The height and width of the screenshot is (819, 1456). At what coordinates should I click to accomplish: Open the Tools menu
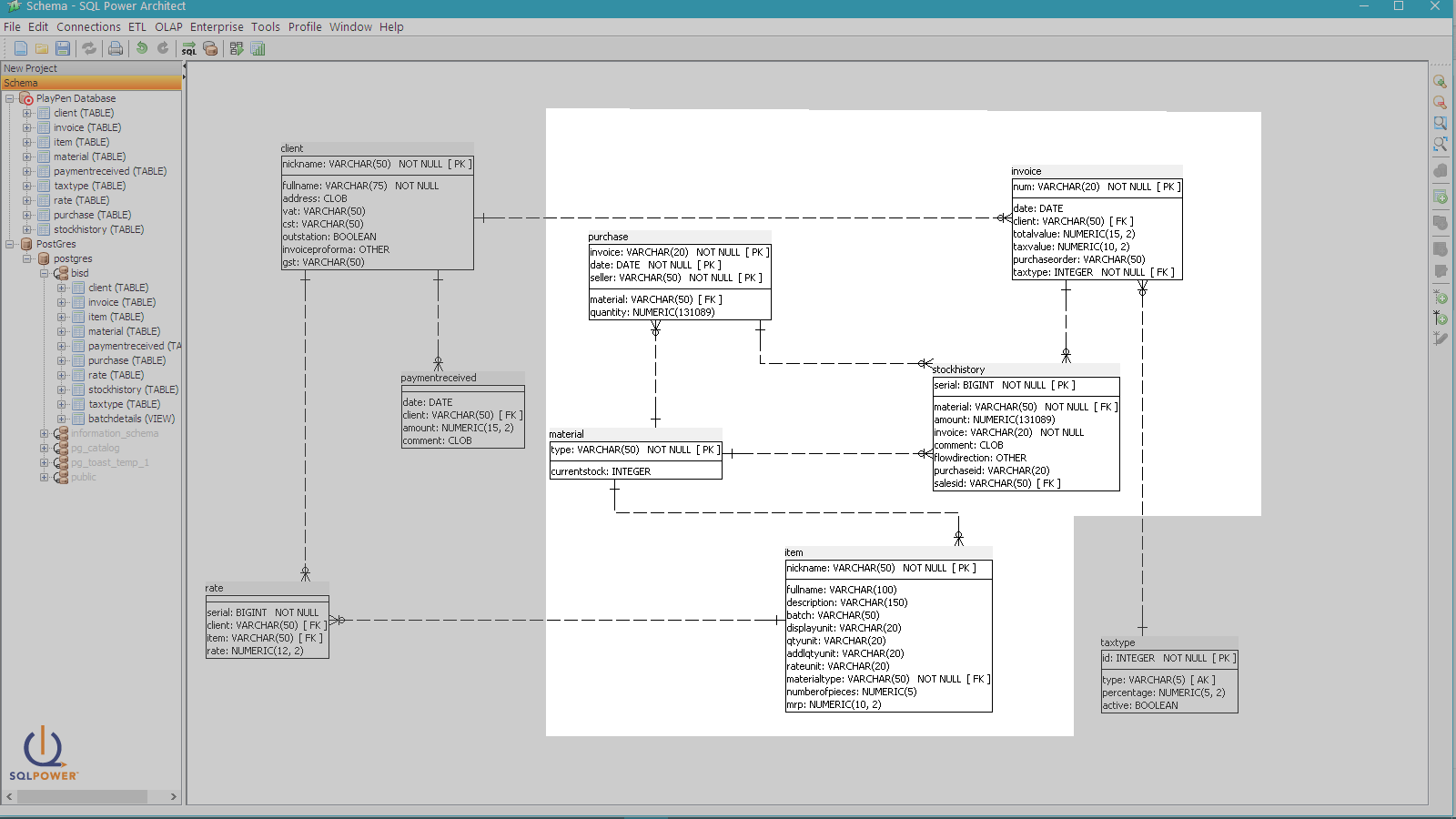click(266, 27)
